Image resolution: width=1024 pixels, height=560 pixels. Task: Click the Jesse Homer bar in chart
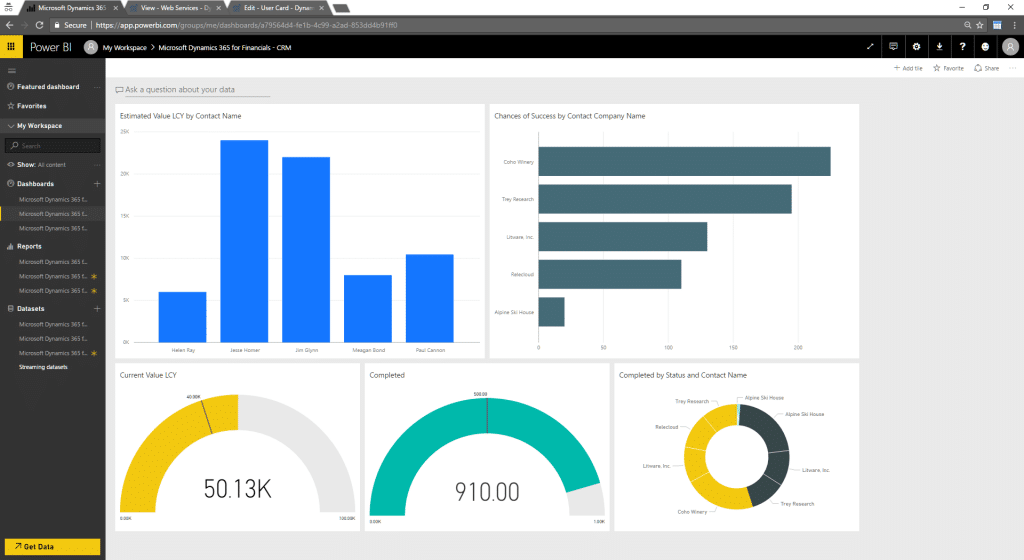tap(244, 241)
